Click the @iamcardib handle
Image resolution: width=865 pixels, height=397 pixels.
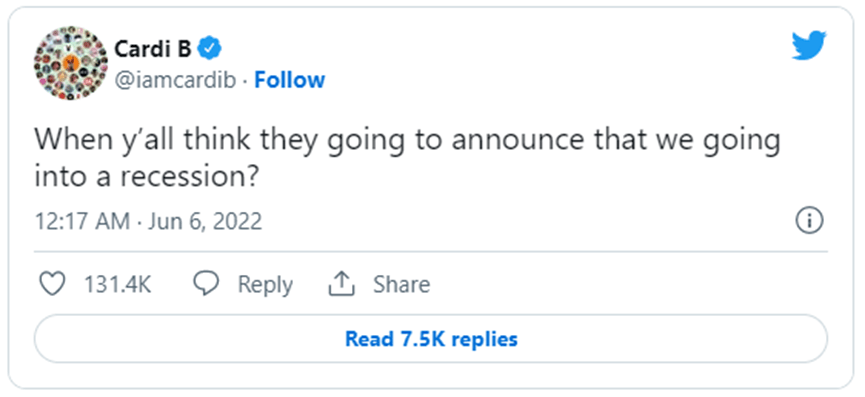point(175,81)
